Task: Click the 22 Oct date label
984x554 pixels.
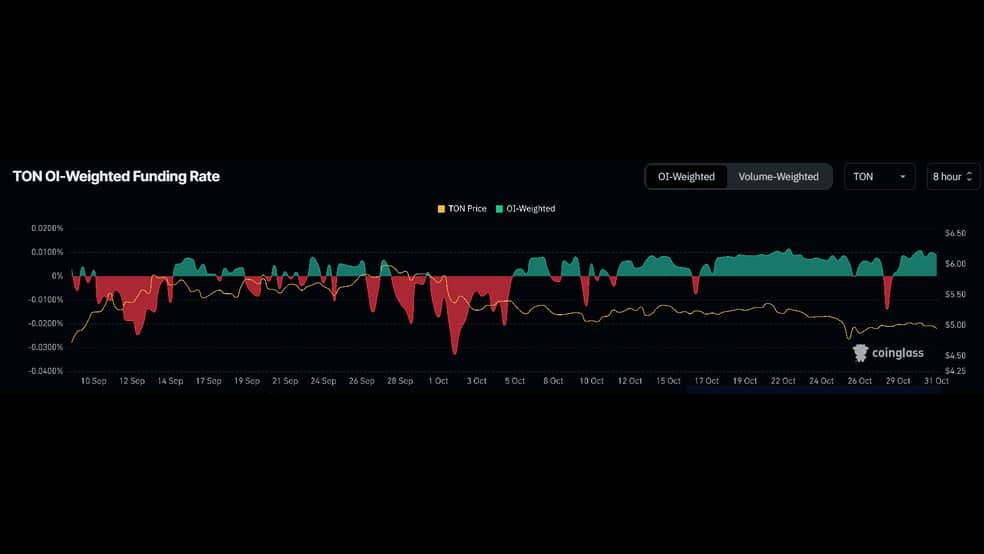Action: pyautogui.click(x=783, y=381)
